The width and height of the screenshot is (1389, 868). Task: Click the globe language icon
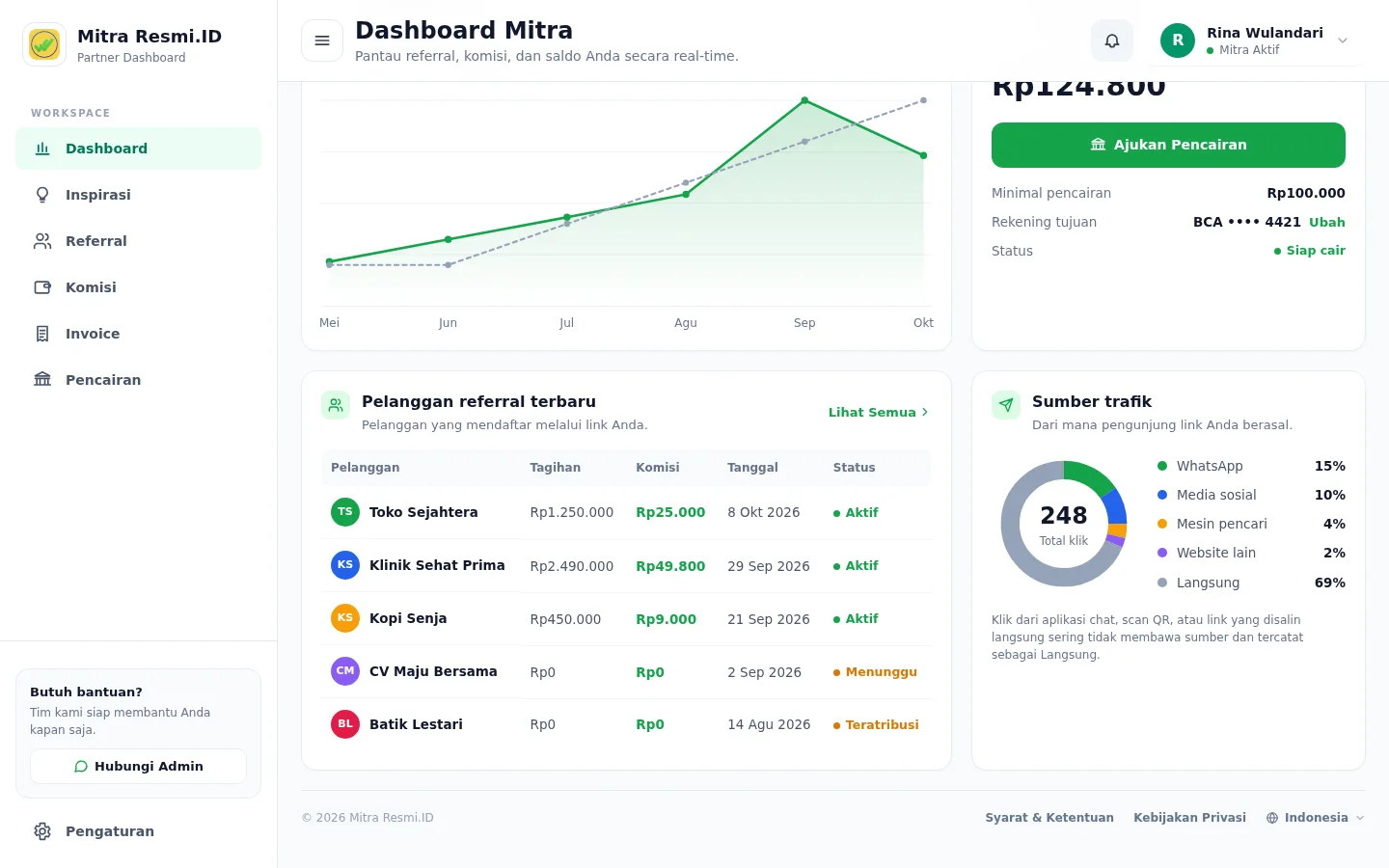(x=1272, y=818)
